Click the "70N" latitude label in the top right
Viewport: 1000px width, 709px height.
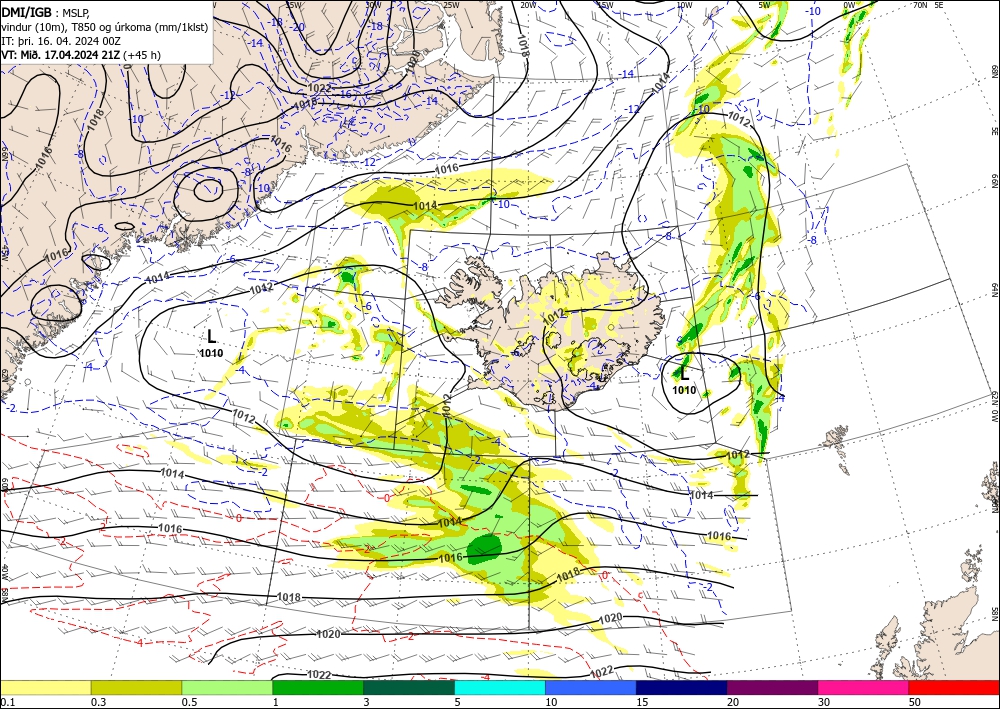coord(920,5)
